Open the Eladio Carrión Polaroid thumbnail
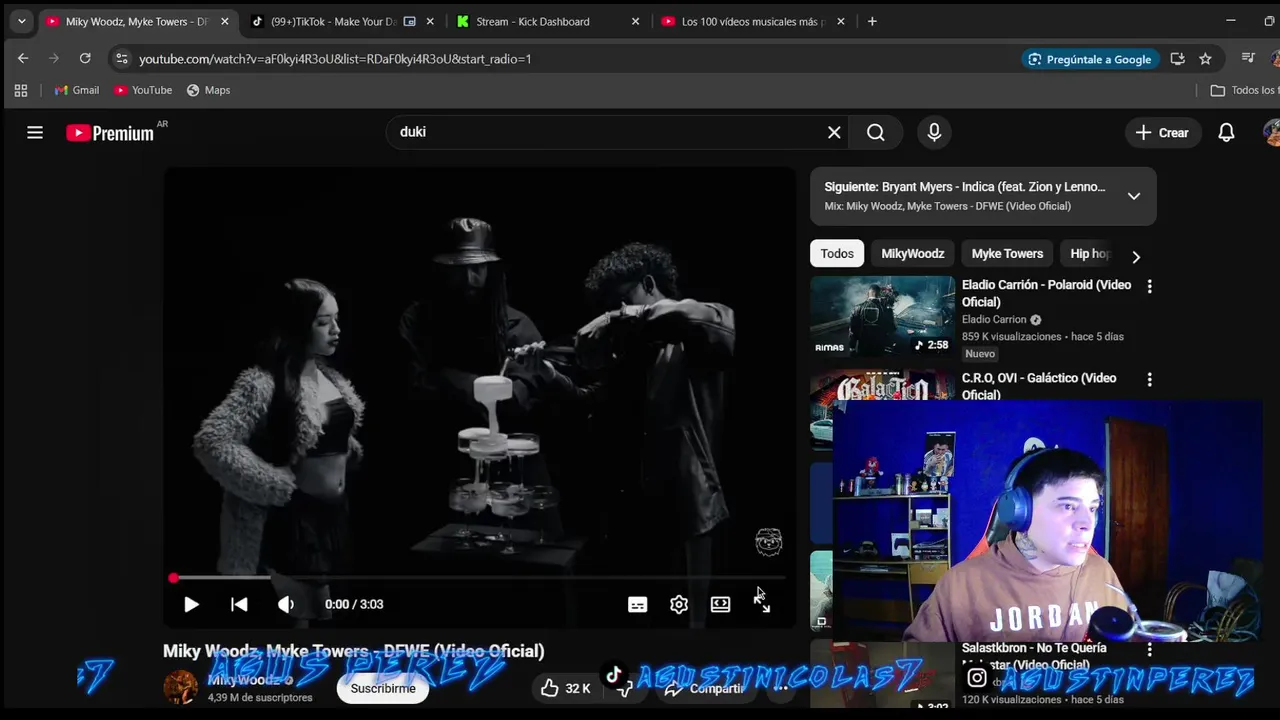 882,316
